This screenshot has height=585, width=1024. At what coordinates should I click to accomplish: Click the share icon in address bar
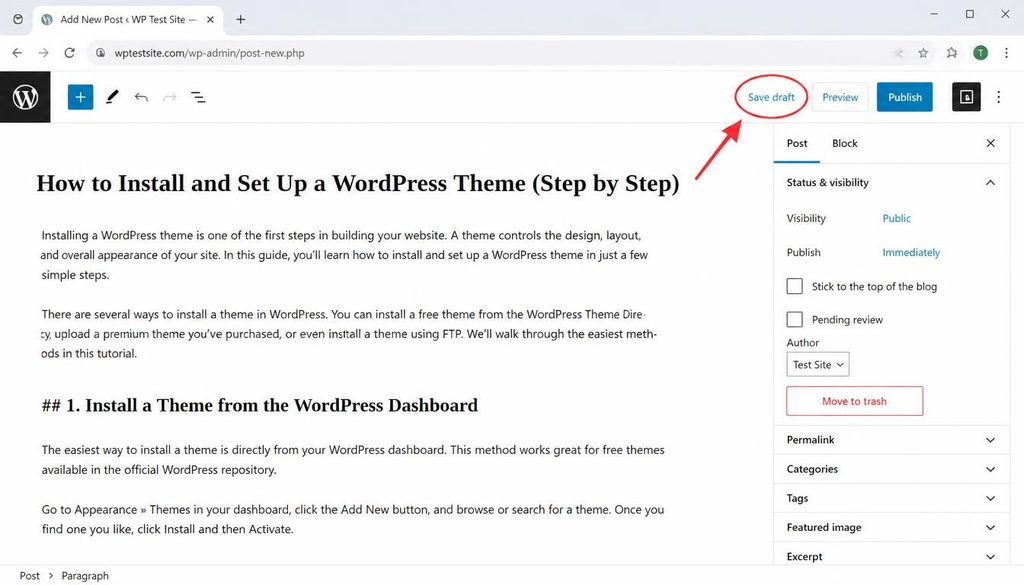coord(899,53)
